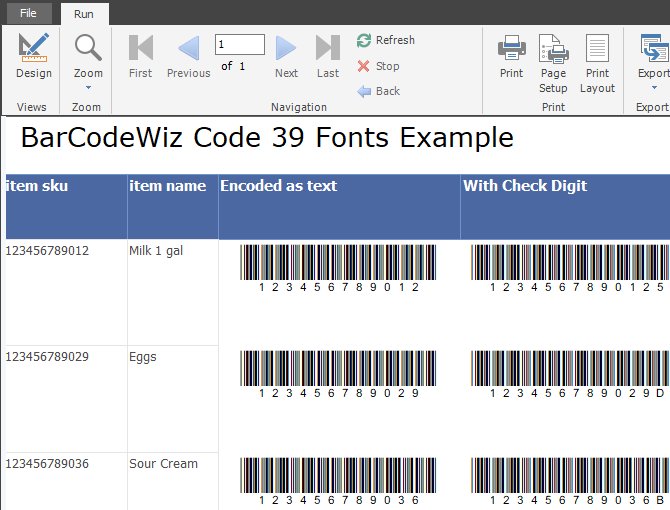Click the check digit barcode ending 125
The height and width of the screenshot is (510, 670).
click(x=570, y=268)
